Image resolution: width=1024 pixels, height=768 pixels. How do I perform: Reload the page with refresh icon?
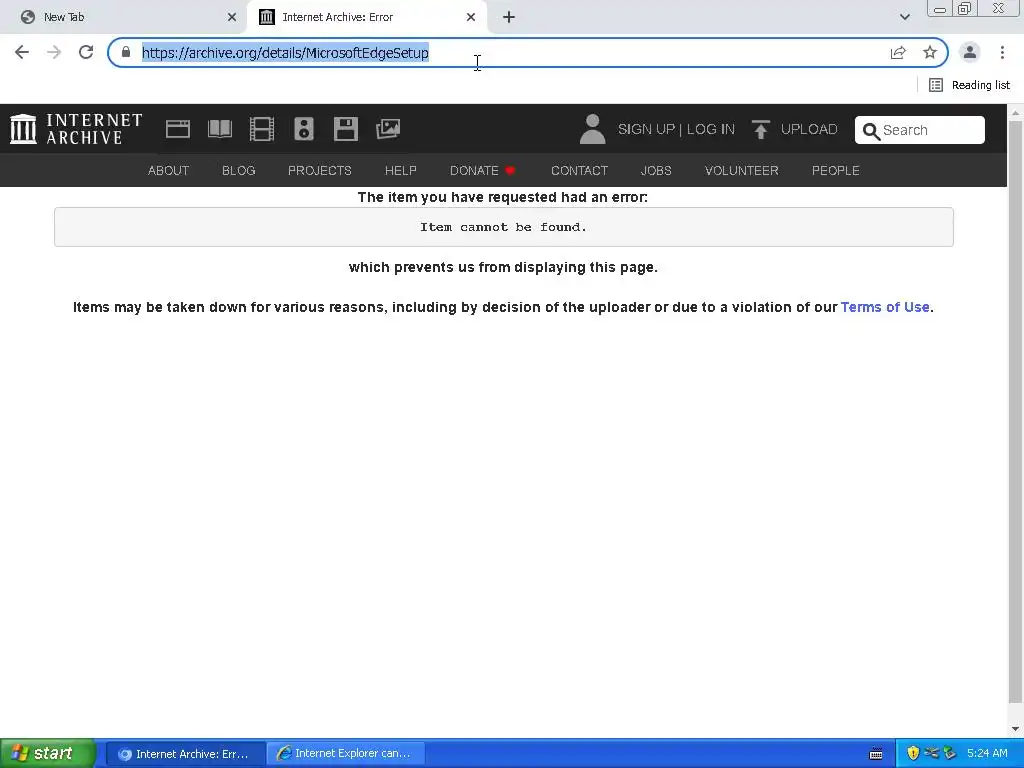click(86, 52)
